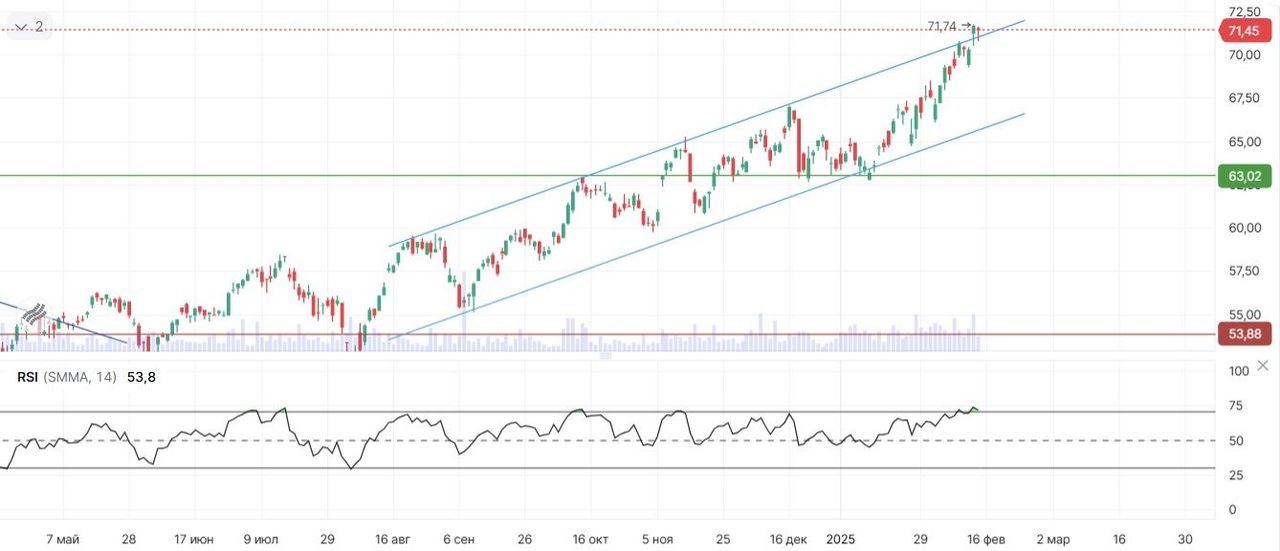The height and width of the screenshot is (551, 1280).
Task: Click the SMMA, 14 RSI parameters text
Action: (x=80, y=377)
